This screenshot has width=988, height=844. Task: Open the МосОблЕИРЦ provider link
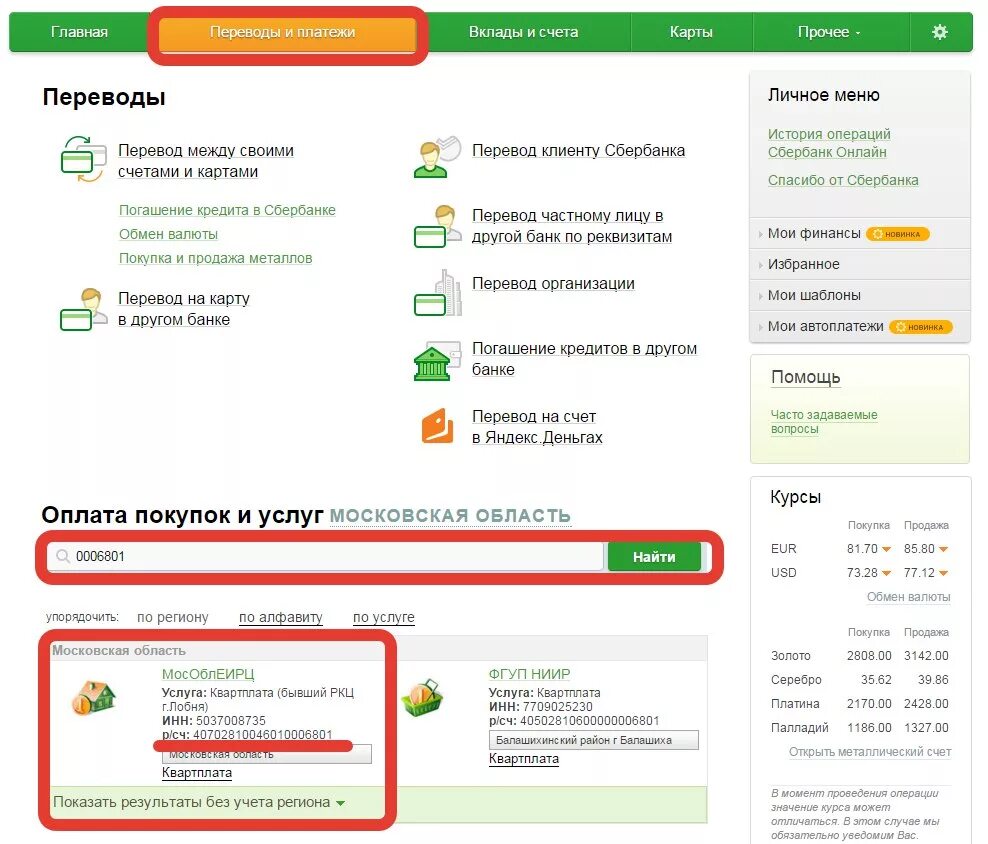pos(208,674)
